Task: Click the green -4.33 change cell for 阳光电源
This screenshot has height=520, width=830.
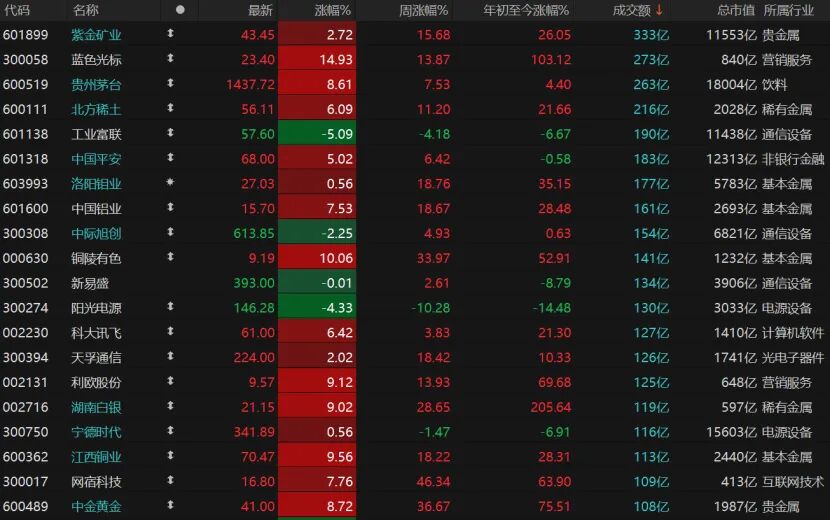Action: (x=317, y=308)
